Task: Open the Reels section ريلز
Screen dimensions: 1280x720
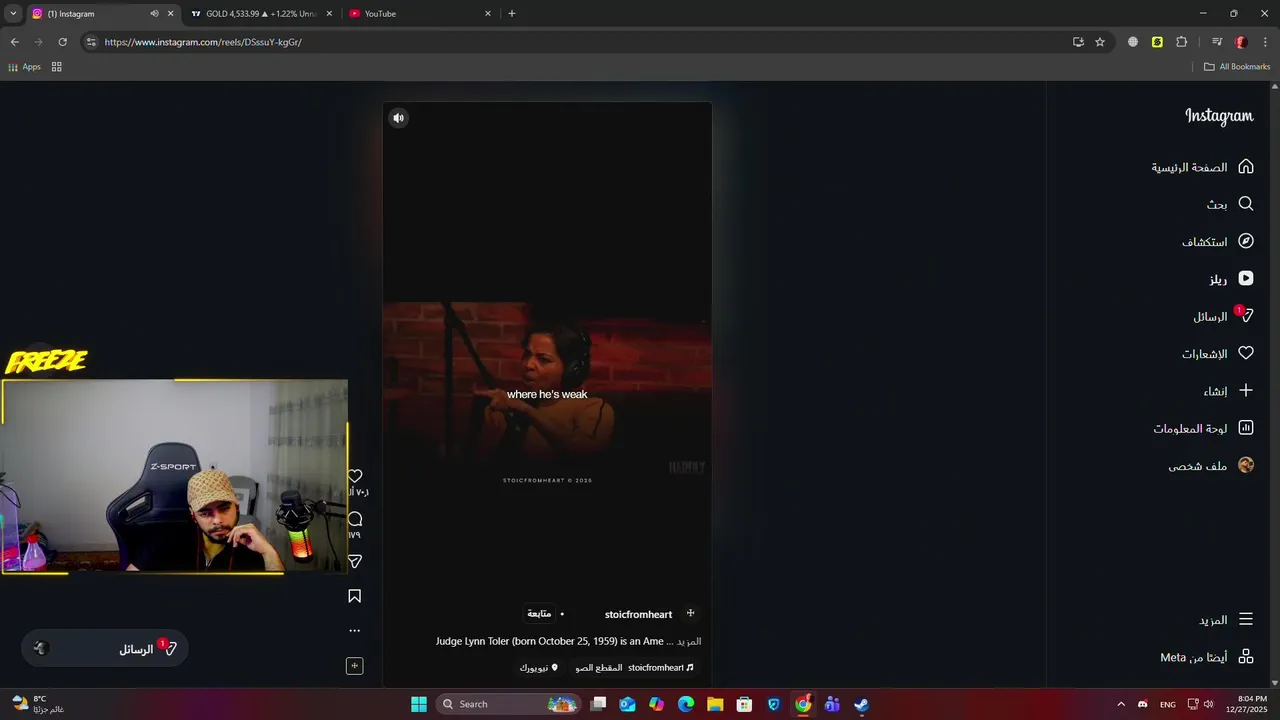Action: [1231, 279]
